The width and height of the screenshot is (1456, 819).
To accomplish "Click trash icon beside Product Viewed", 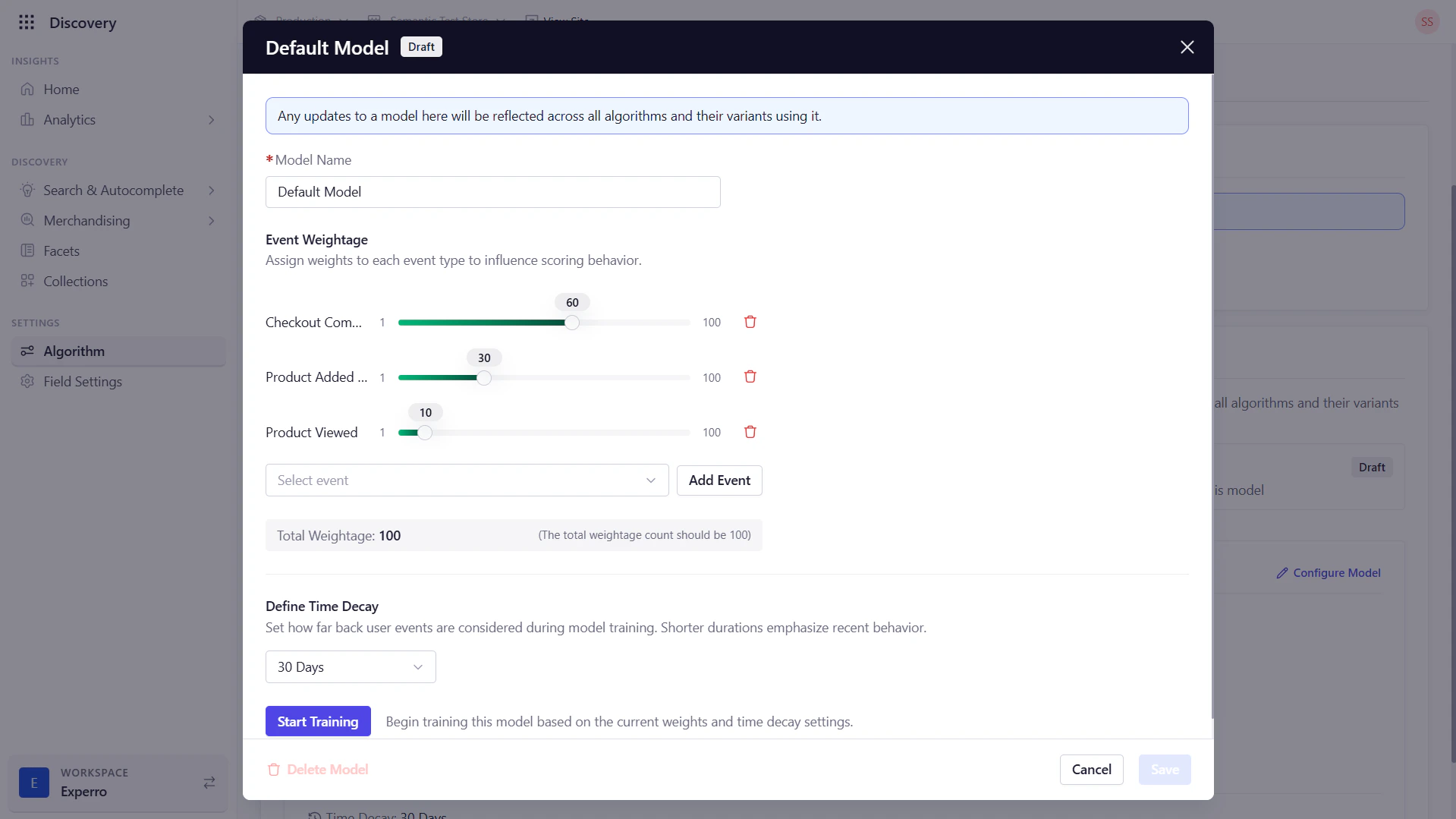I will (x=750, y=432).
